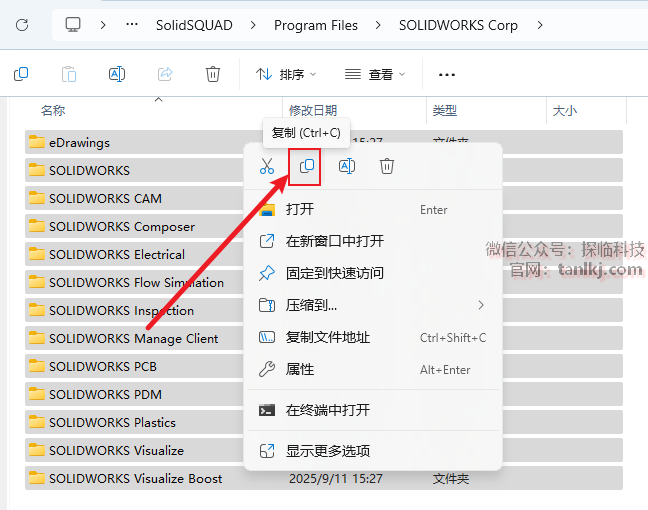This screenshot has height=510, width=648.
Task: Choose 显示更多选项 menu entry
Action: coord(373,451)
